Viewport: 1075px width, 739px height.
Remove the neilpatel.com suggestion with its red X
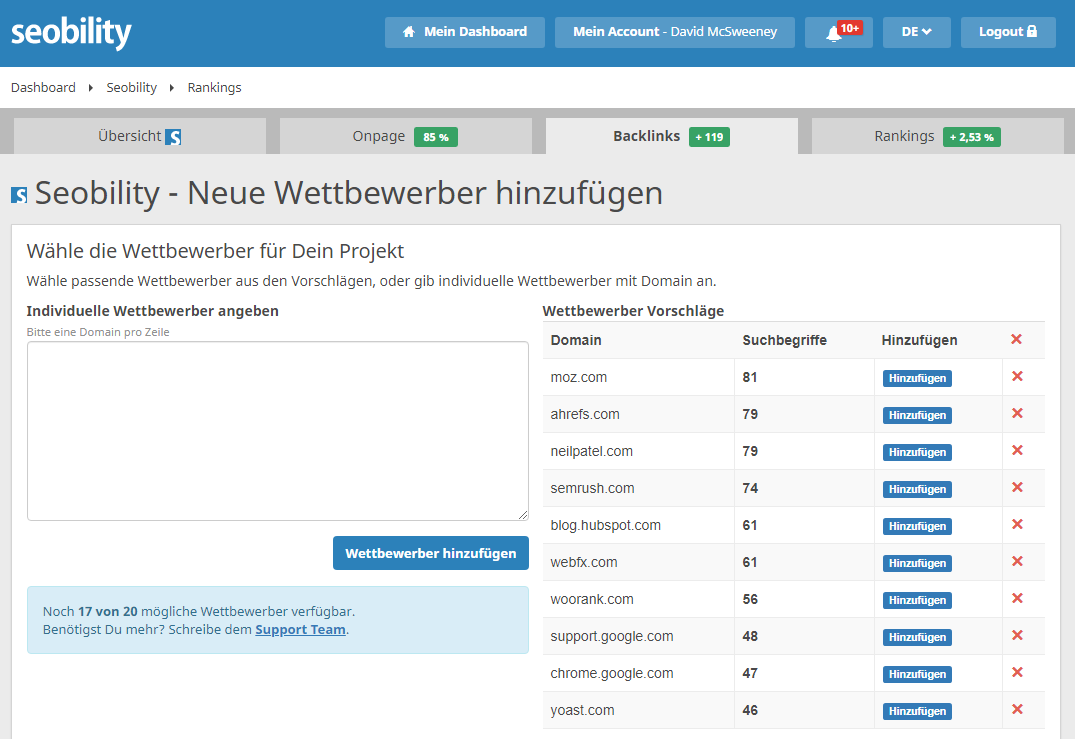pos(1017,450)
